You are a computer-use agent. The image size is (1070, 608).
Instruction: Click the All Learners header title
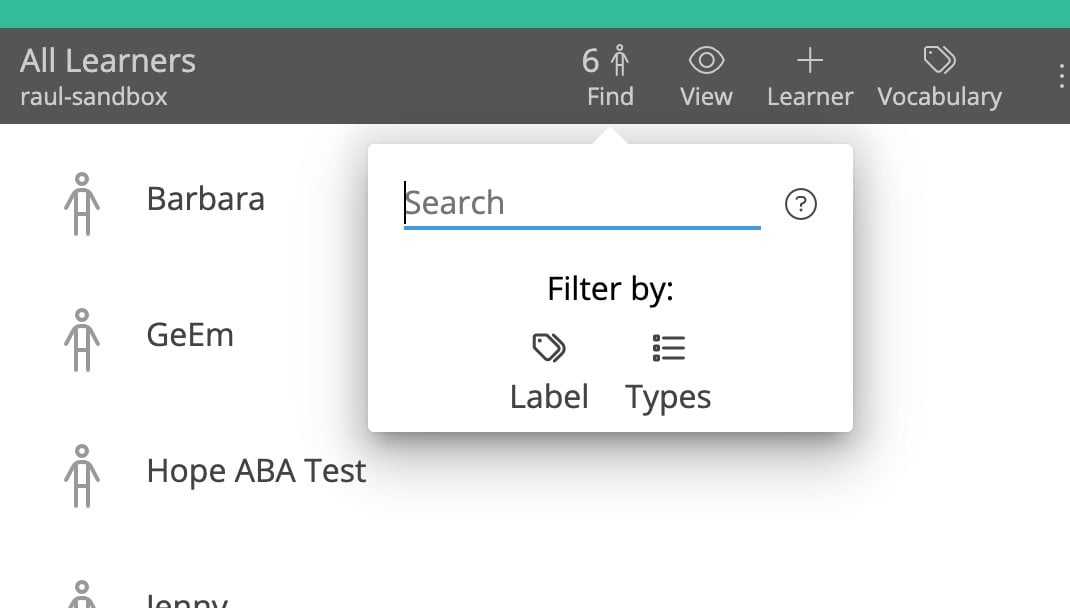[108, 61]
